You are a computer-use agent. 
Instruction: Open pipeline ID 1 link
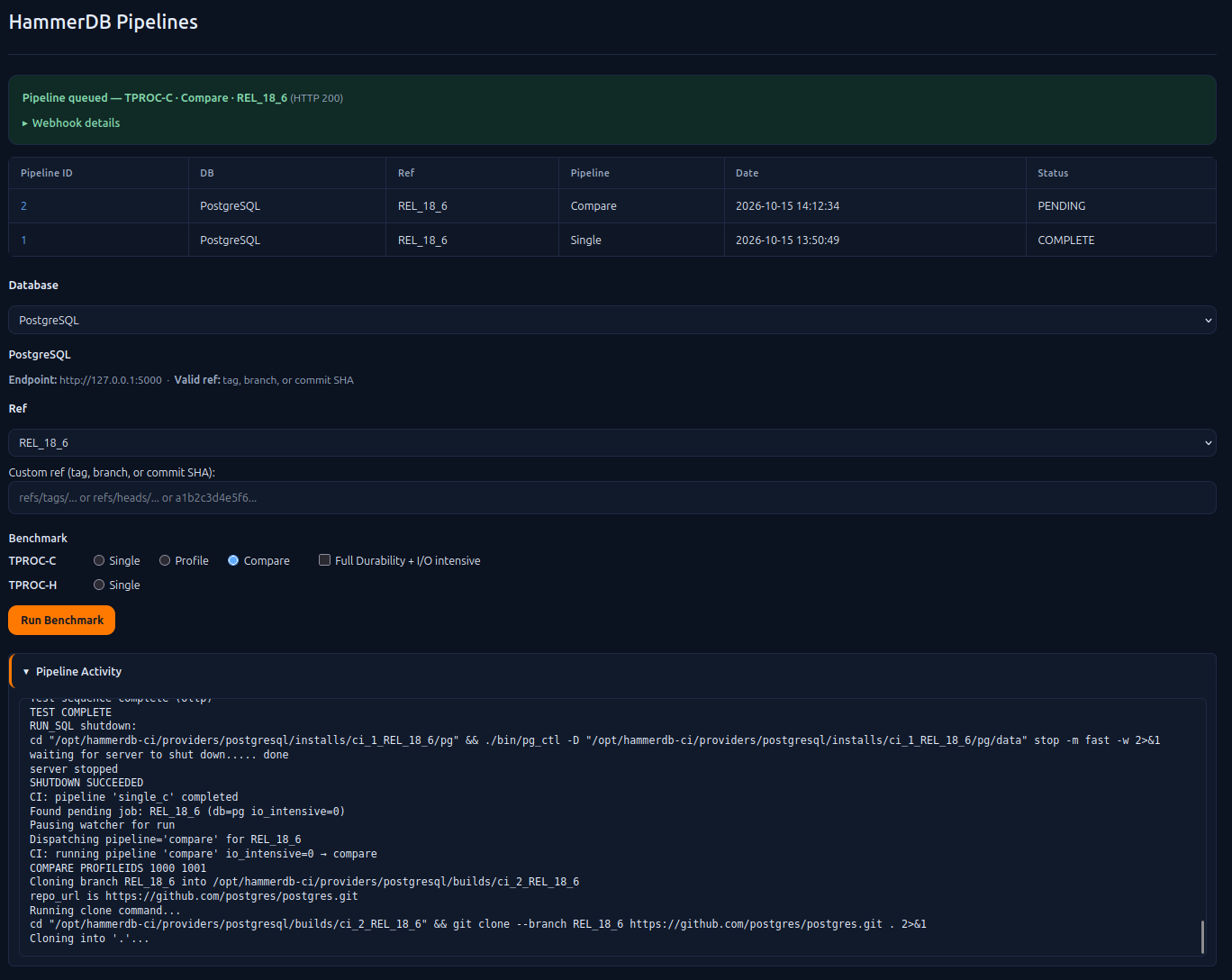[x=23, y=240]
